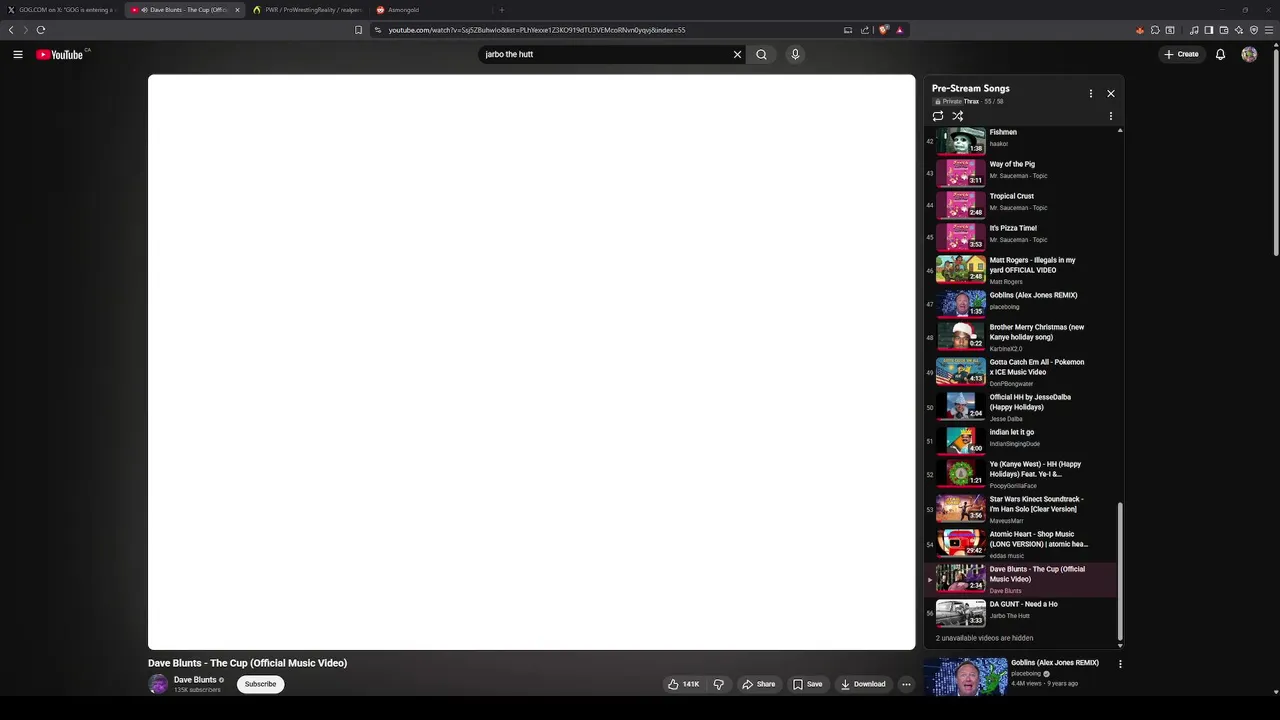
Task: Open the Create menu
Action: pos(1181,55)
